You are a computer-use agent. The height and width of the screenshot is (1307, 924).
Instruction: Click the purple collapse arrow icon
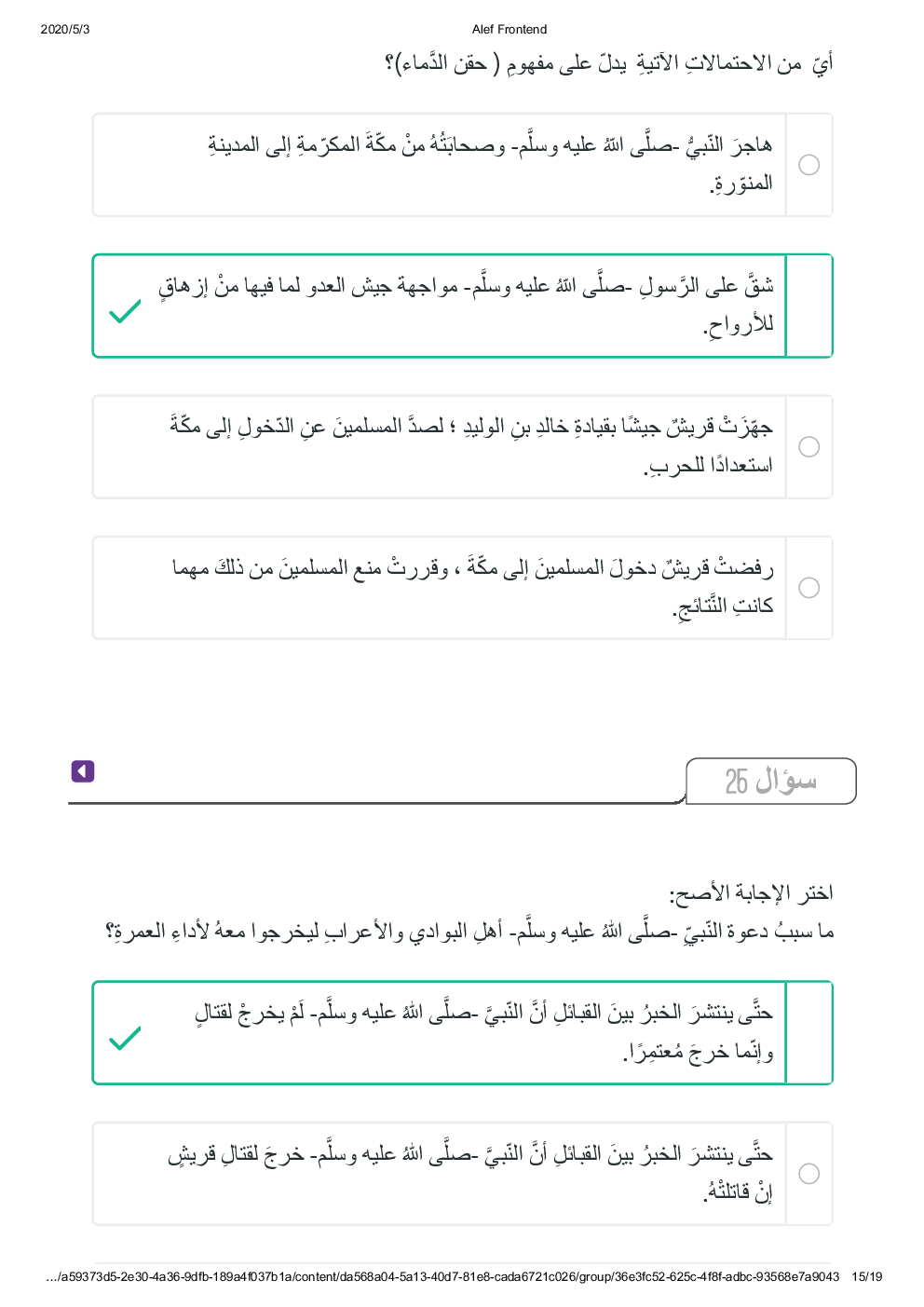click(x=83, y=771)
